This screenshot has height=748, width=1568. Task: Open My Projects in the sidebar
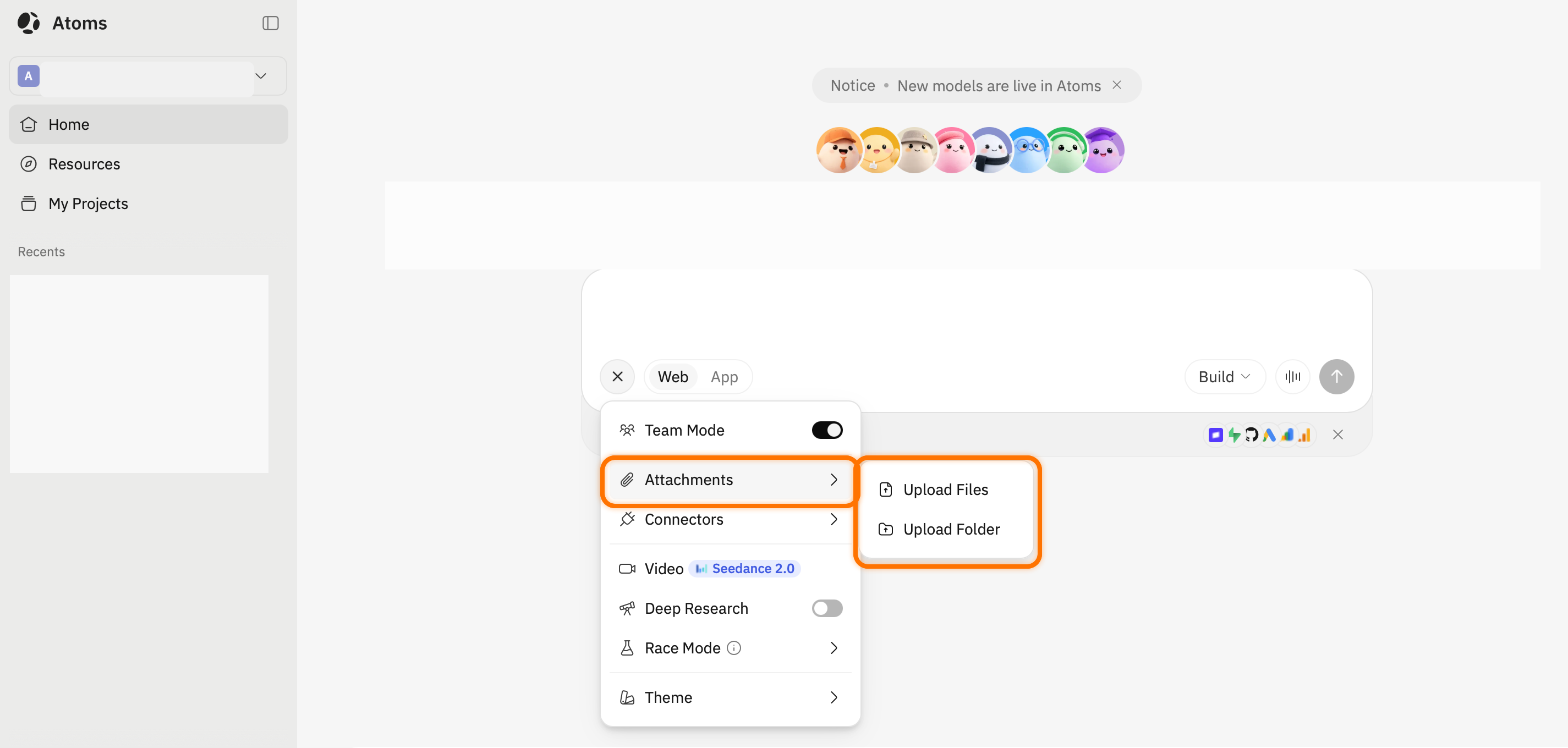(x=148, y=204)
